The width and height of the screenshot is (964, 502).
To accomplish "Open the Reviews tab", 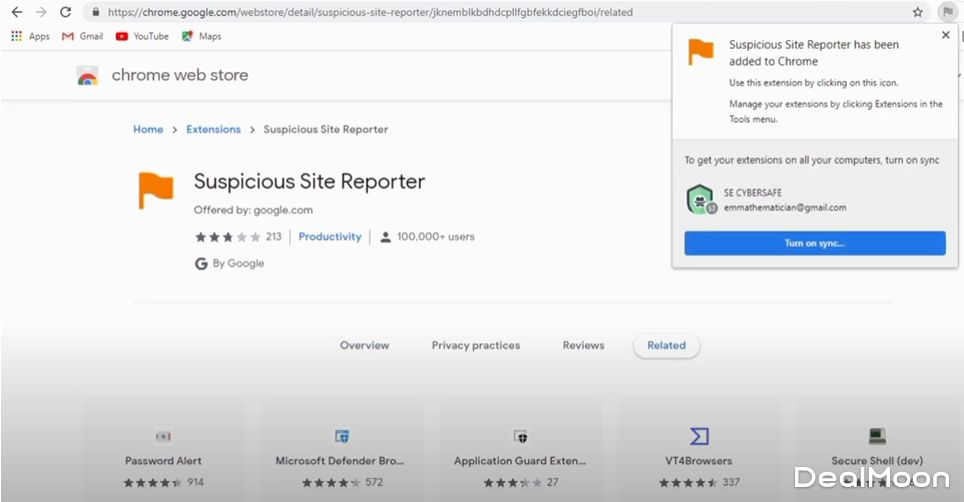I will pyautogui.click(x=583, y=345).
